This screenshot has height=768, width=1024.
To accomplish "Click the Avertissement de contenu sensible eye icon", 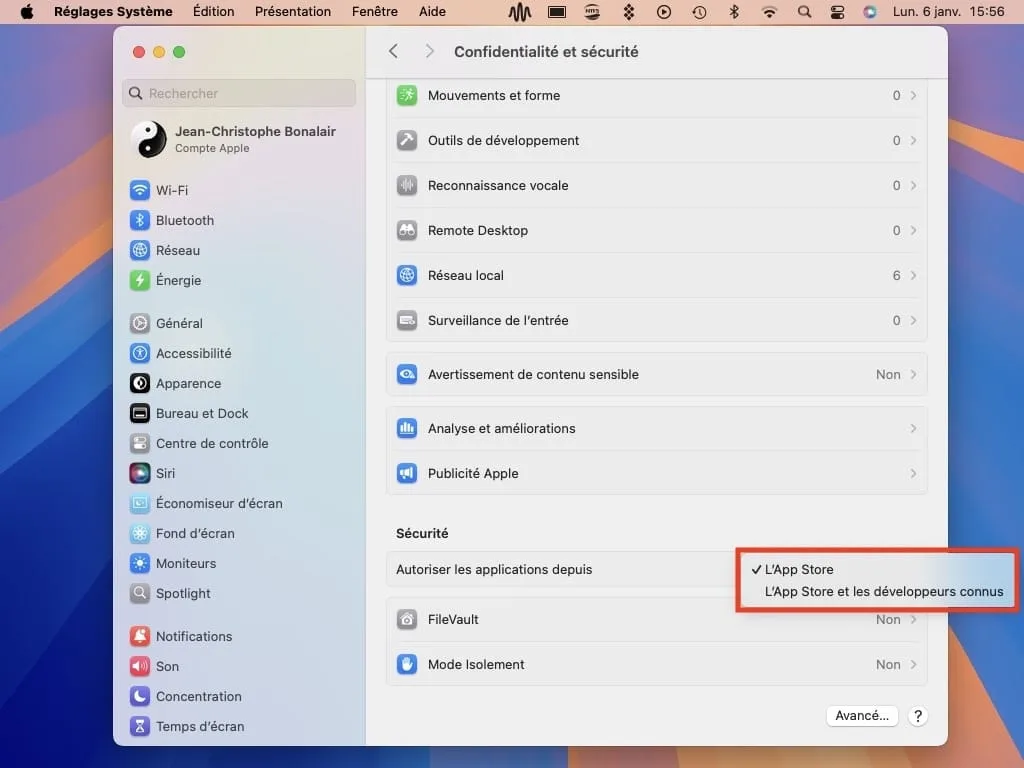I will (407, 374).
